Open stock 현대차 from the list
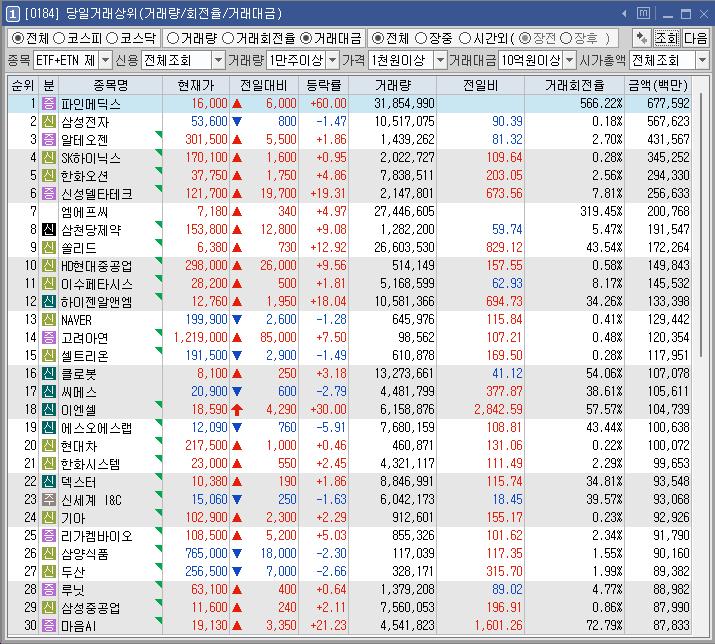This screenshot has width=715, height=644. pyautogui.click(x=79, y=446)
